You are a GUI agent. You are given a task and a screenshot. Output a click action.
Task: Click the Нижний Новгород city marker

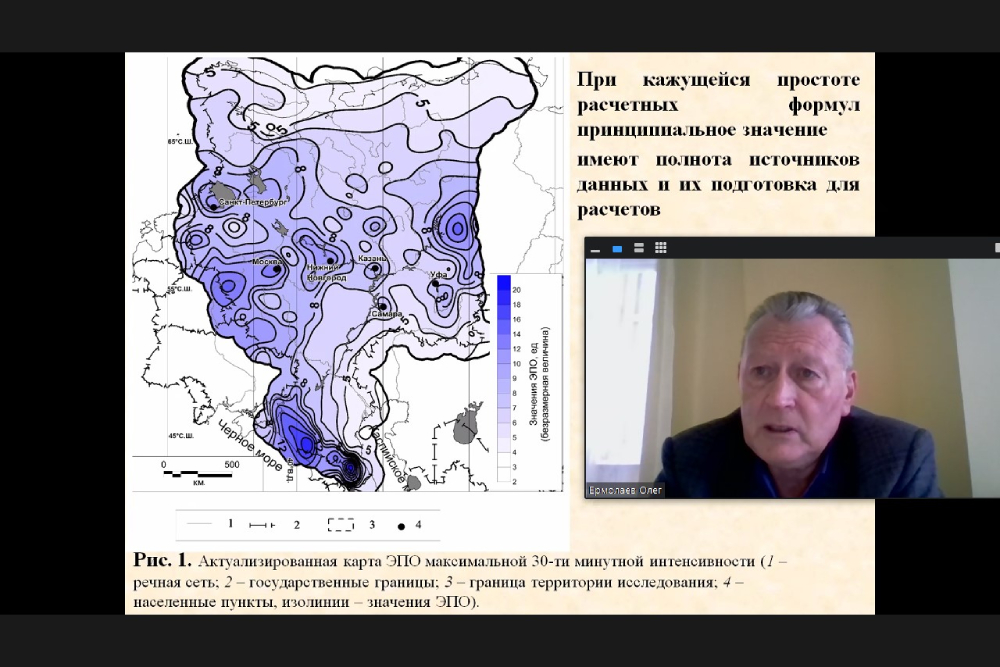click(x=330, y=262)
